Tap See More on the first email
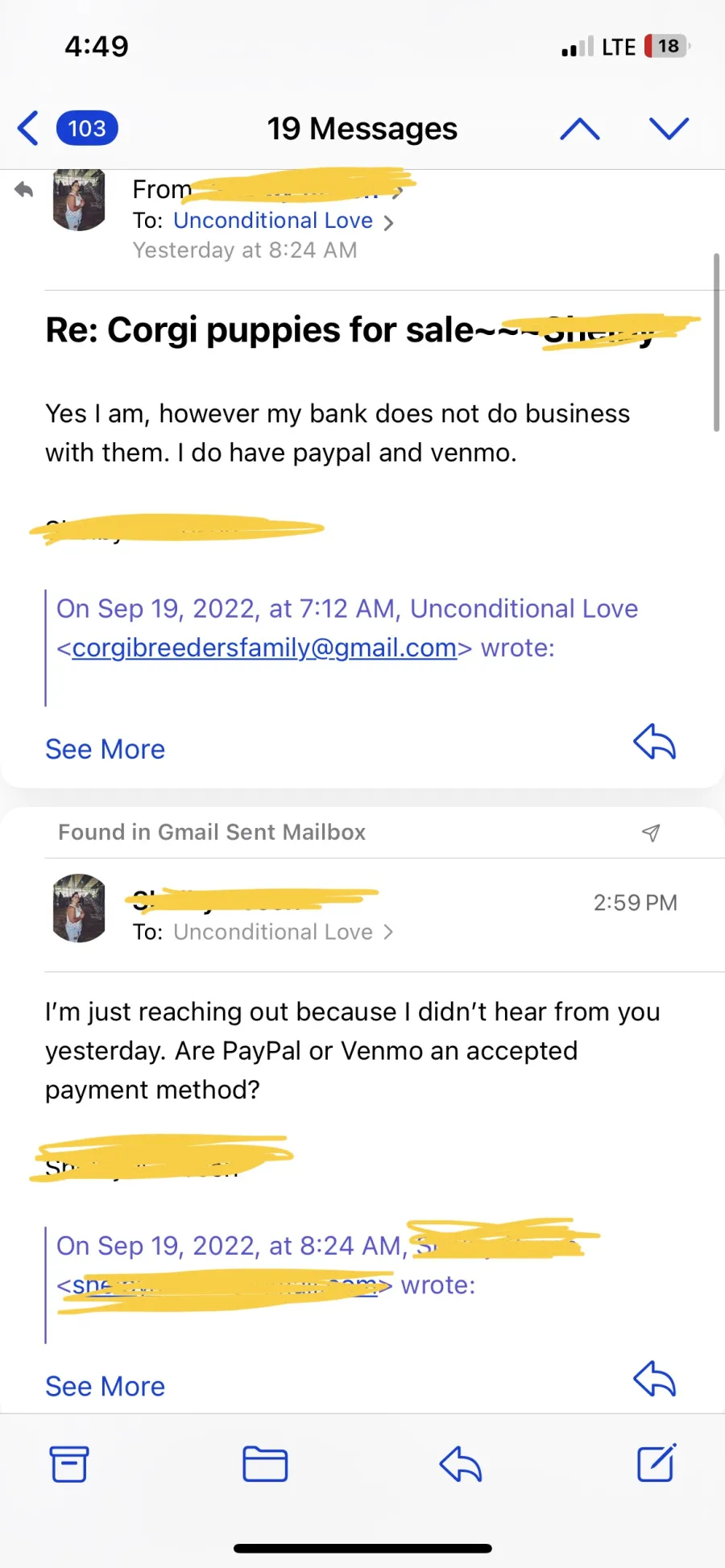 [105, 749]
